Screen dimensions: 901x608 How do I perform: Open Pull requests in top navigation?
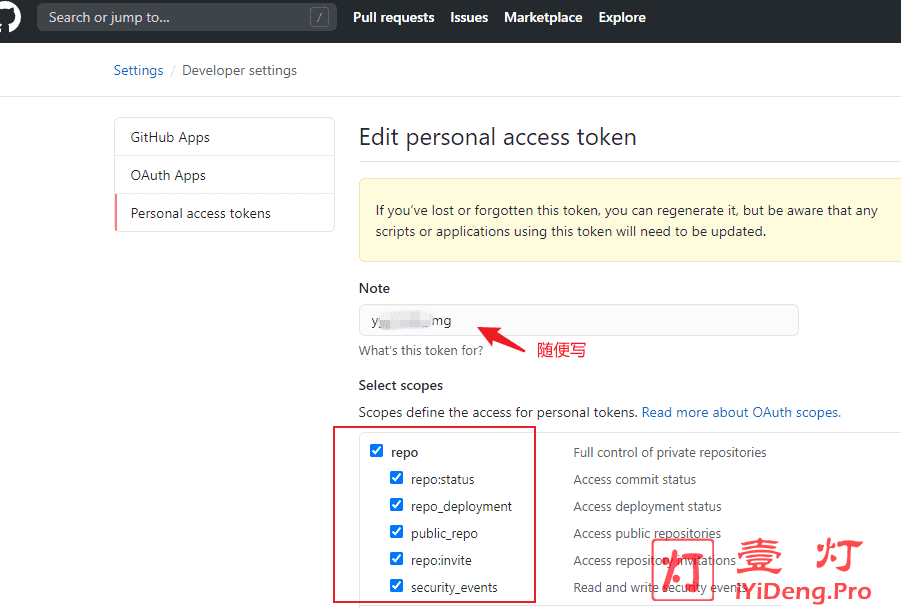coord(394,17)
